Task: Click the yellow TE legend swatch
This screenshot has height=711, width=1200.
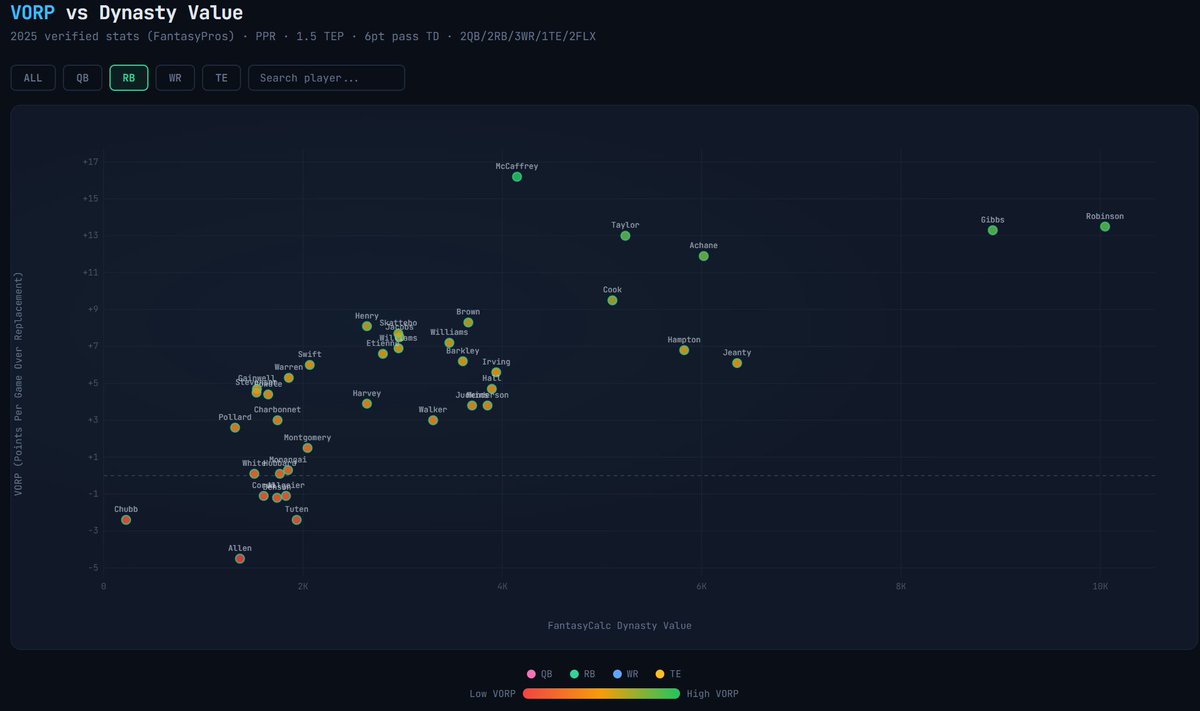Action: point(660,675)
